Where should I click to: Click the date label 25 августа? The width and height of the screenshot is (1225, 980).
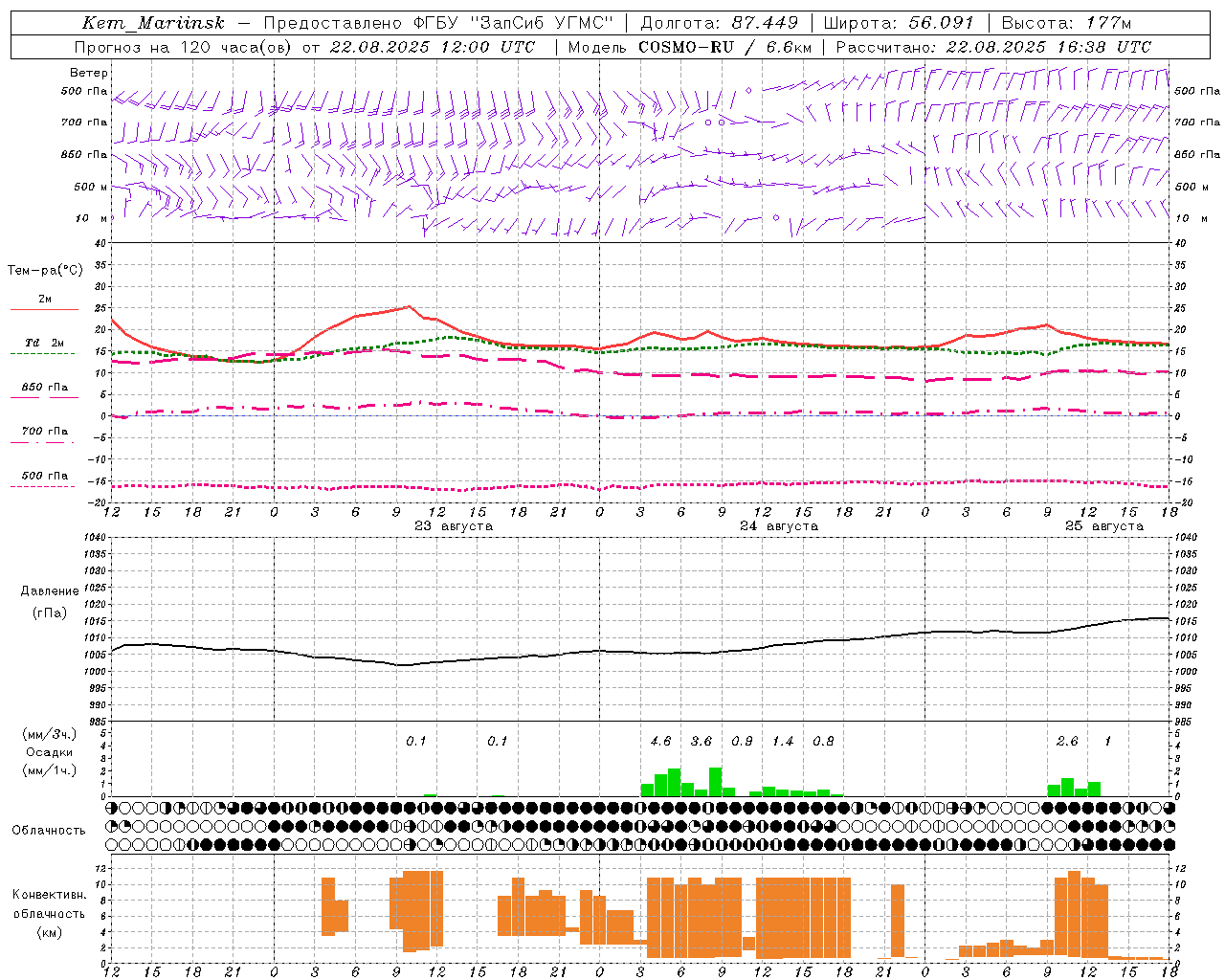[x=1104, y=526]
